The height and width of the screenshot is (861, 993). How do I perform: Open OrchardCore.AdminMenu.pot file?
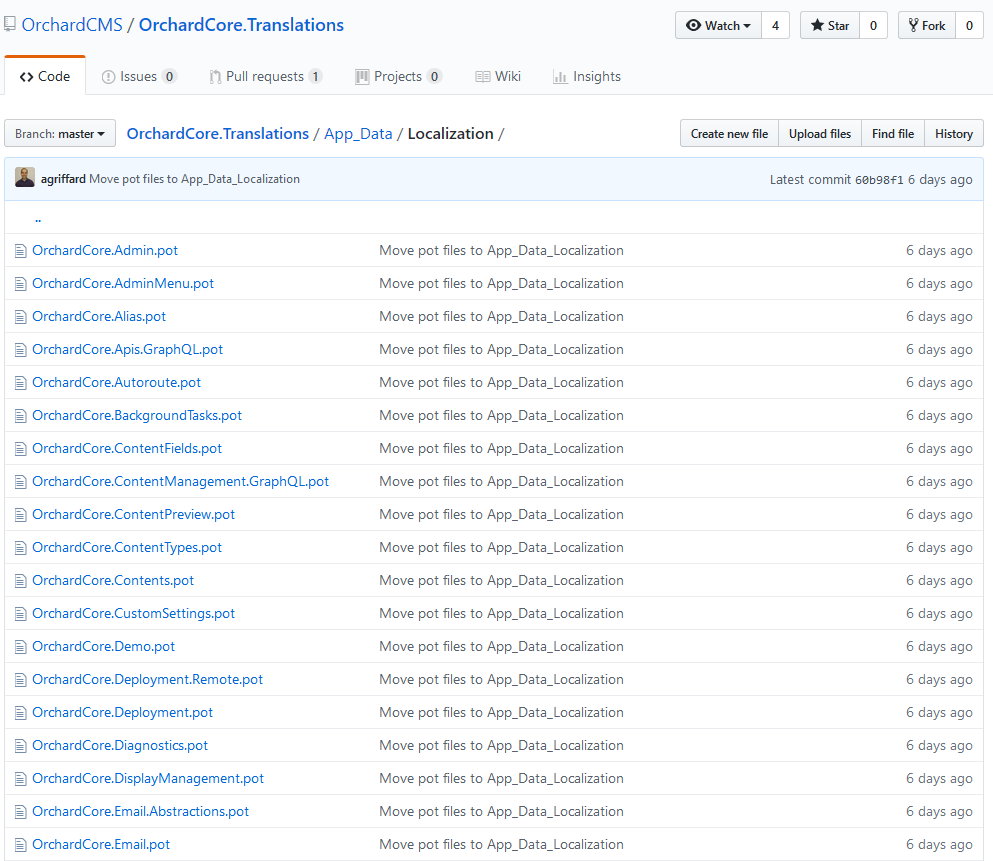point(123,284)
